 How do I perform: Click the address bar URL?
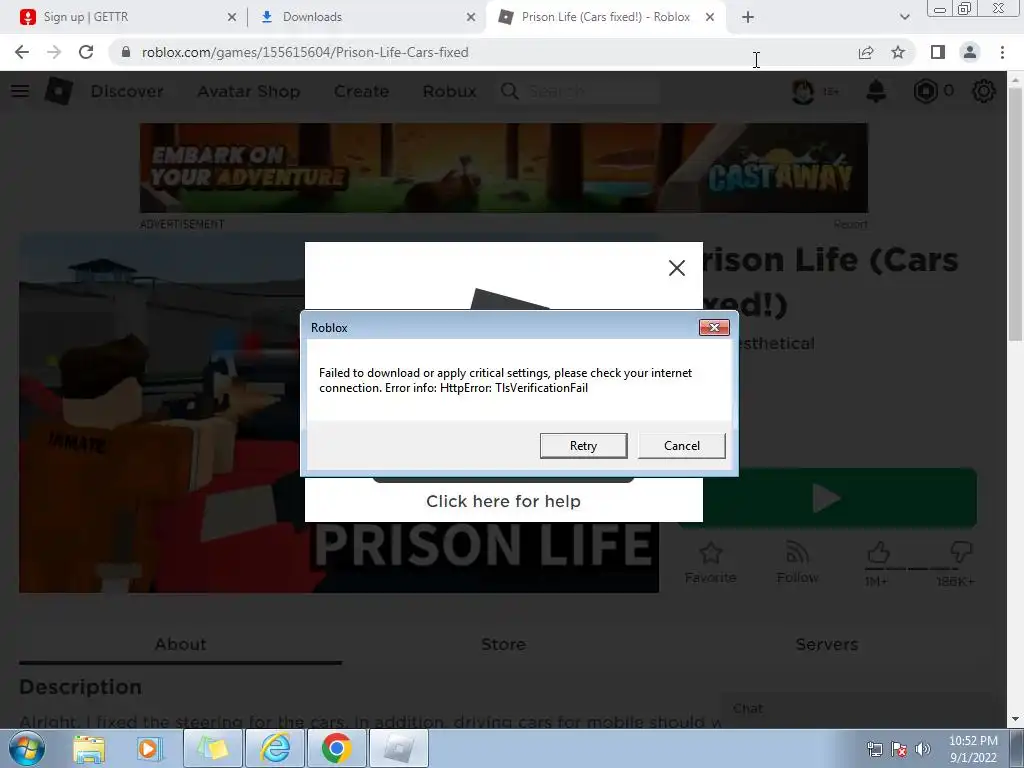pos(305,52)
